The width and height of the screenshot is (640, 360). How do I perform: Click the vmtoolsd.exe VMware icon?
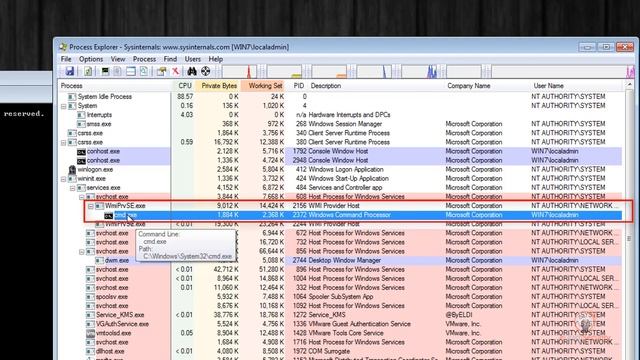pyautogui.click(x=90, y=333)
